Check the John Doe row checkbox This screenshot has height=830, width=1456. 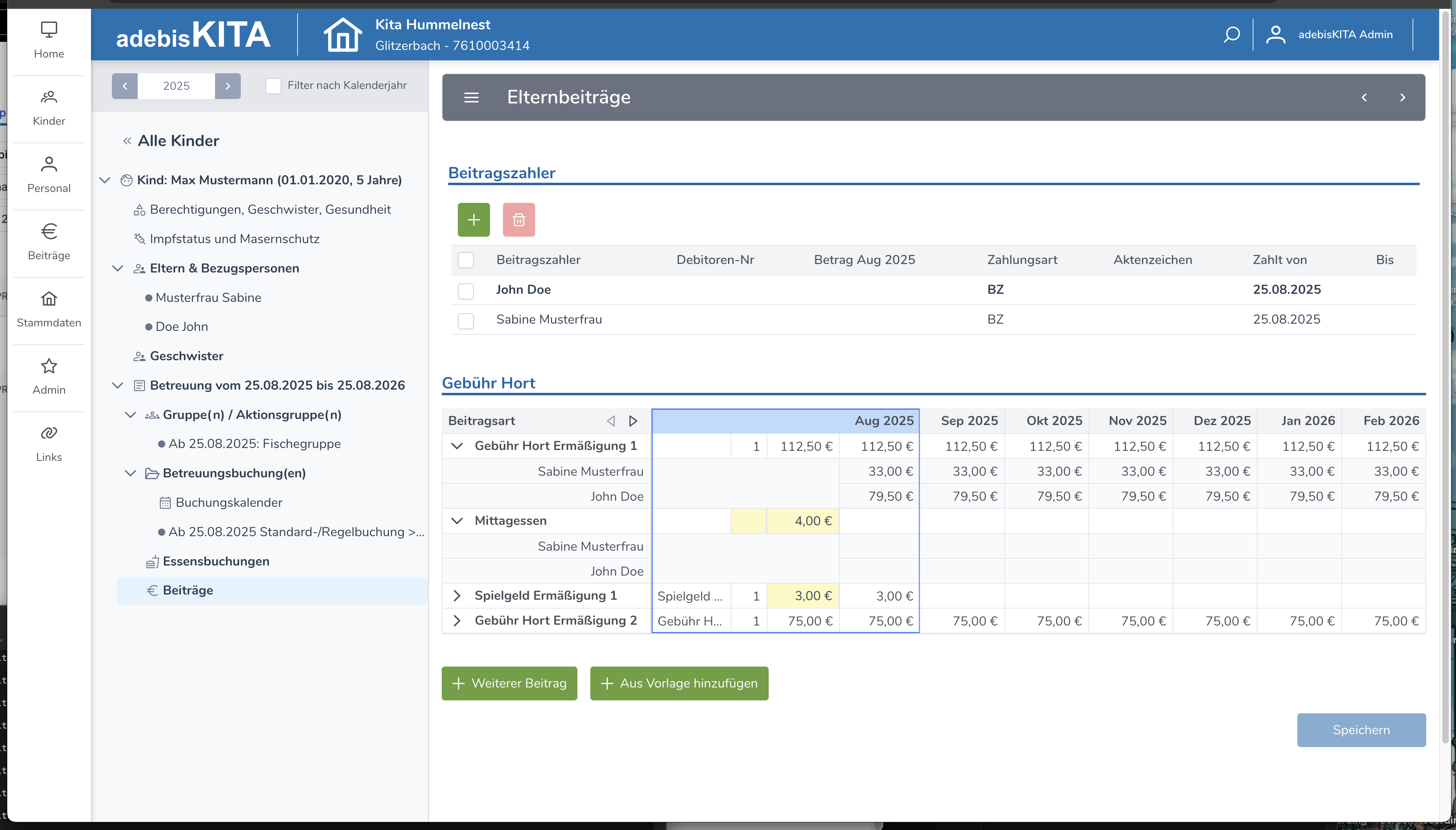pyautogui.click(x=466, y=291)
